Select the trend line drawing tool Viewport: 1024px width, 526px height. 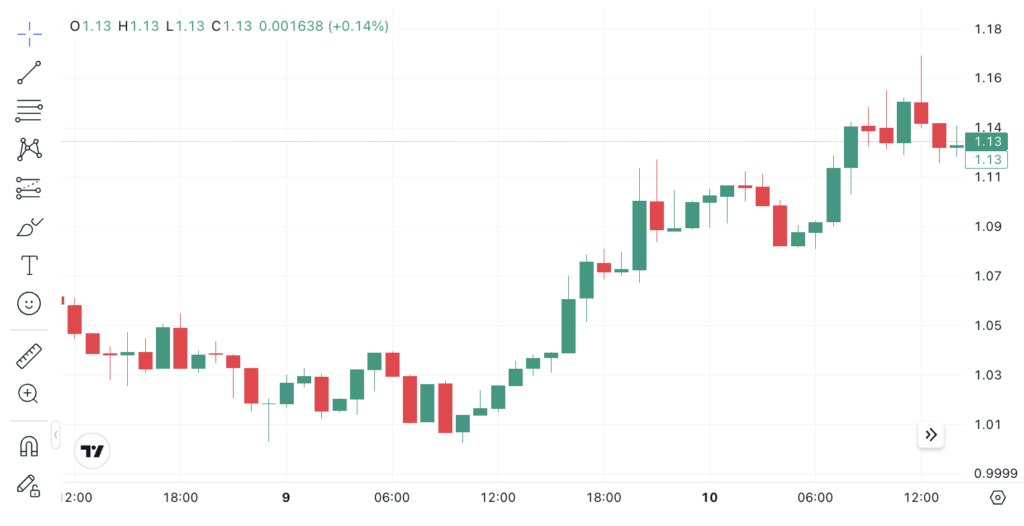click(29, 72)
